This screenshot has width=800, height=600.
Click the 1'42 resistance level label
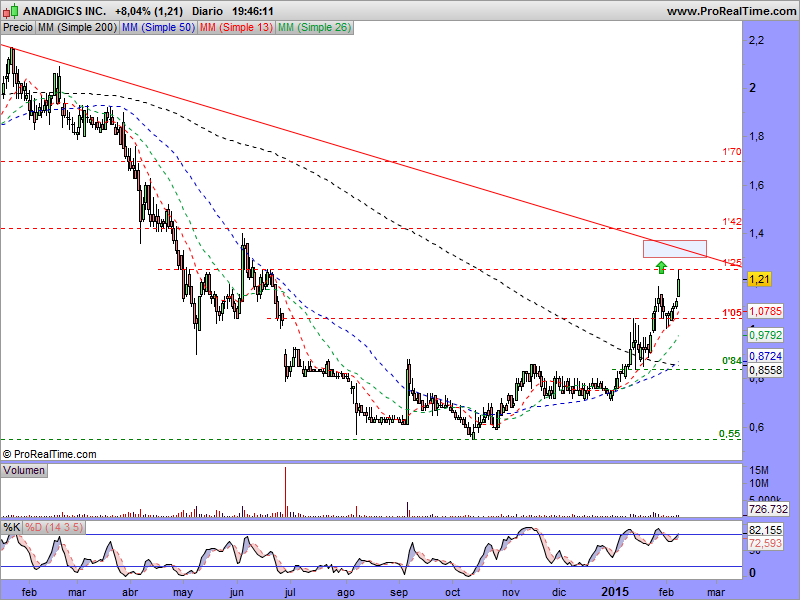coord(732,222)
